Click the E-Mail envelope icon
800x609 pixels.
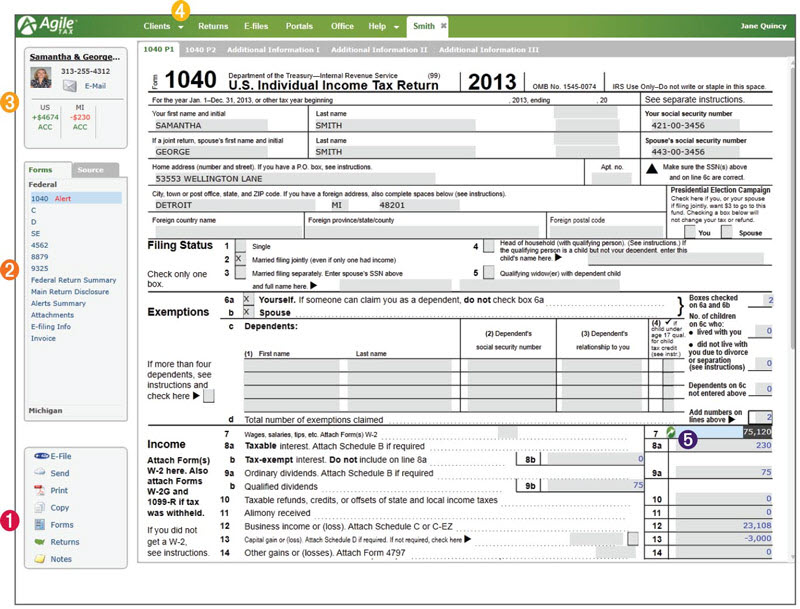click(69, 86)
